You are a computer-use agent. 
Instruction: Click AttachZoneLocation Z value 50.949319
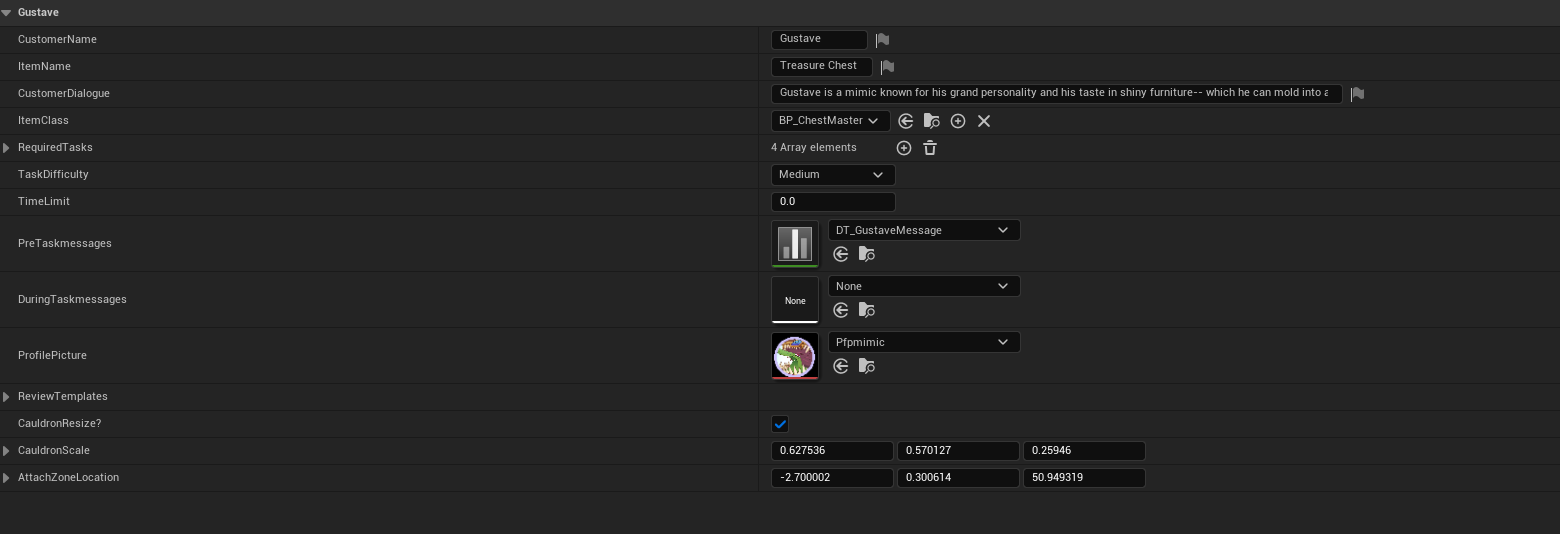point(1084,478)
